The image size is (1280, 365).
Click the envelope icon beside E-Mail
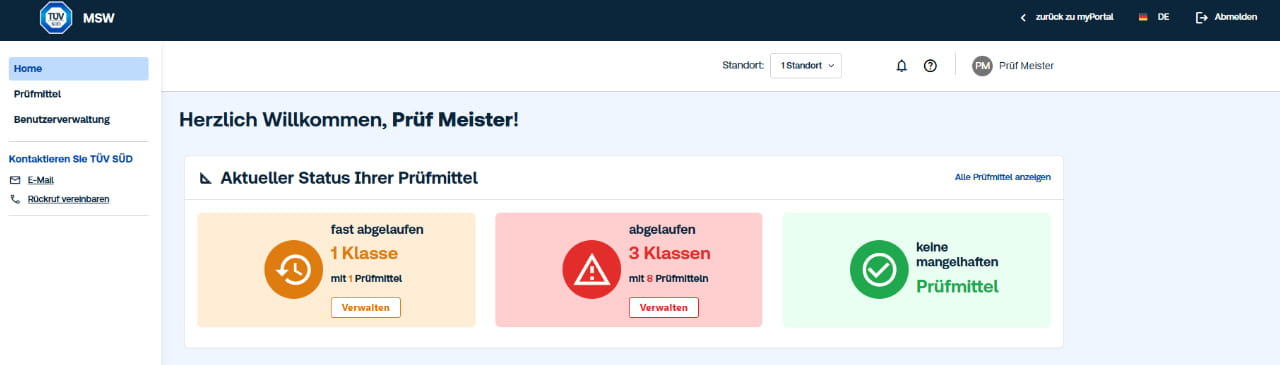click(x=15, y=180)
